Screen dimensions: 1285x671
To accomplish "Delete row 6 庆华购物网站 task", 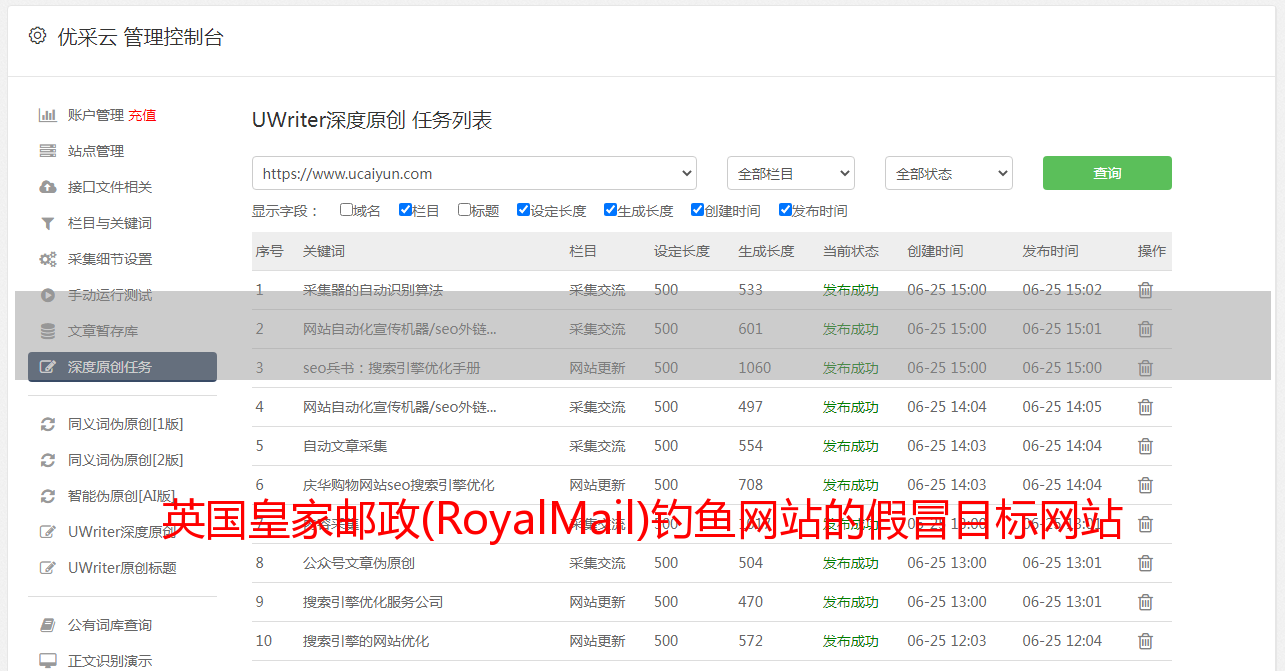I will tap(1145, 485).
